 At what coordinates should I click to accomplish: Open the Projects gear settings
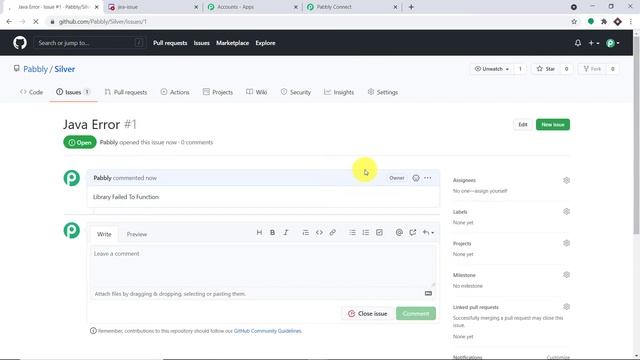pyautogui.click(x=566, y=243)
